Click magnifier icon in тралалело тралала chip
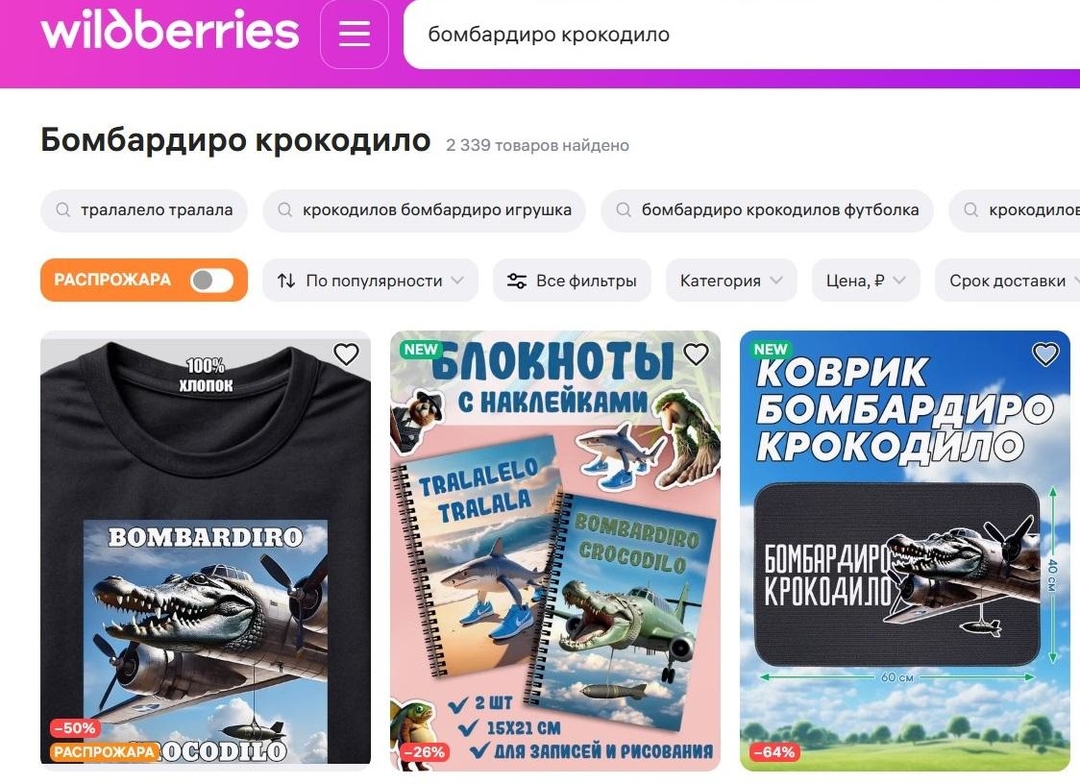Image resolution: width=1080 pixels, height=784 pixels. (63, 210)
